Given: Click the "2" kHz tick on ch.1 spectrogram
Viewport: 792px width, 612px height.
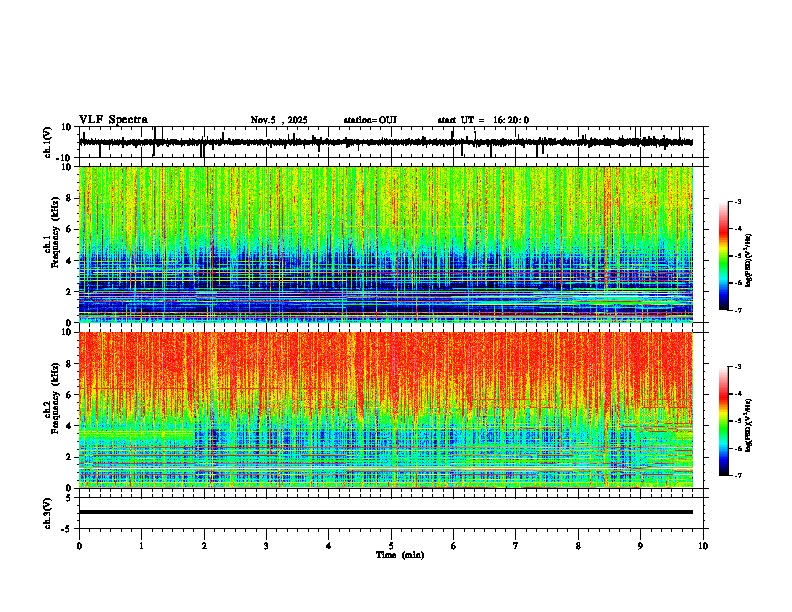Looking at the screenshot, I should coord(69,291).
